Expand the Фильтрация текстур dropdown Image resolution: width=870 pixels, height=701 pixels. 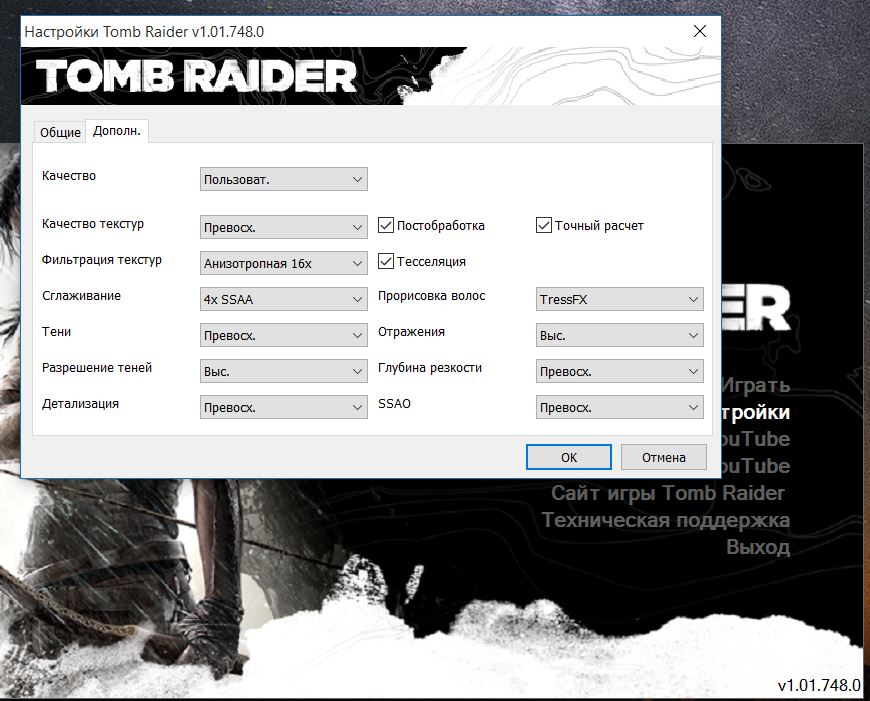click(284, 263)
